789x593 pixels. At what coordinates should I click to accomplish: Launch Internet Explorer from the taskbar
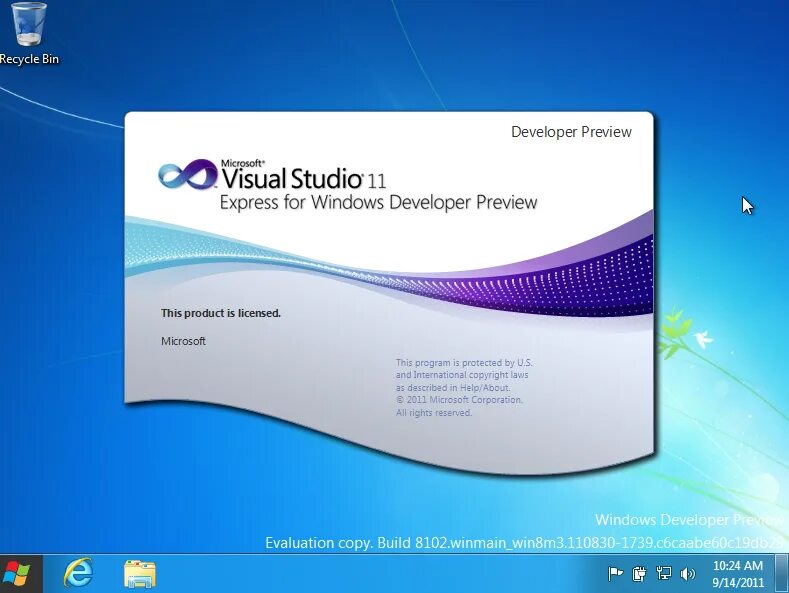pyautogui.click(x=78, y=573)
